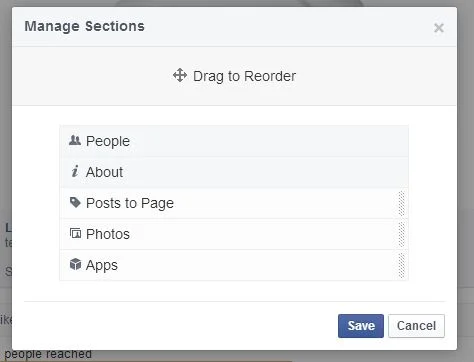The height and width of the screenshot is (362, 474).
Task: Click the people reached text behind dialog
Action: 48,354
